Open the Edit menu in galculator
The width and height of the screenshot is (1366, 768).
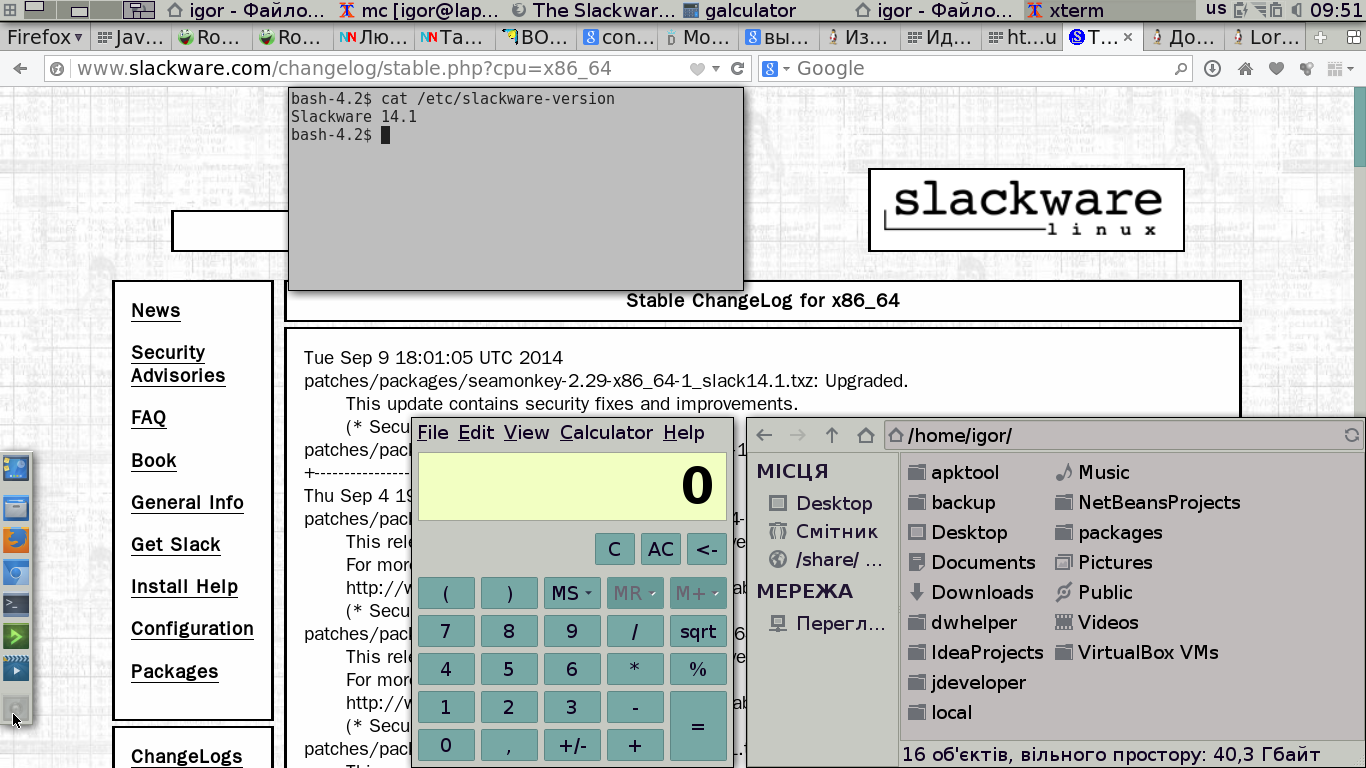click(476, 432)
